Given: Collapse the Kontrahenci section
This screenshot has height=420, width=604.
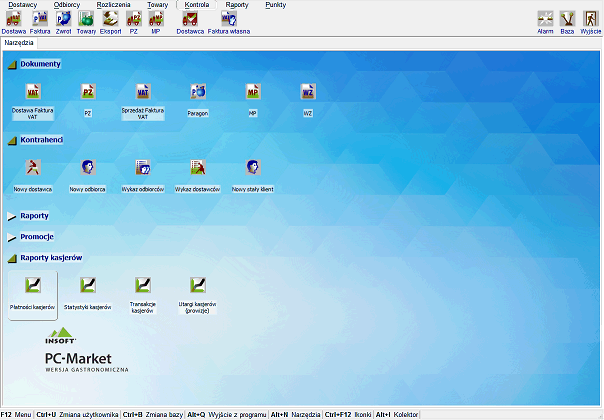Looking at the screenshot, I should tap(12, 140).
